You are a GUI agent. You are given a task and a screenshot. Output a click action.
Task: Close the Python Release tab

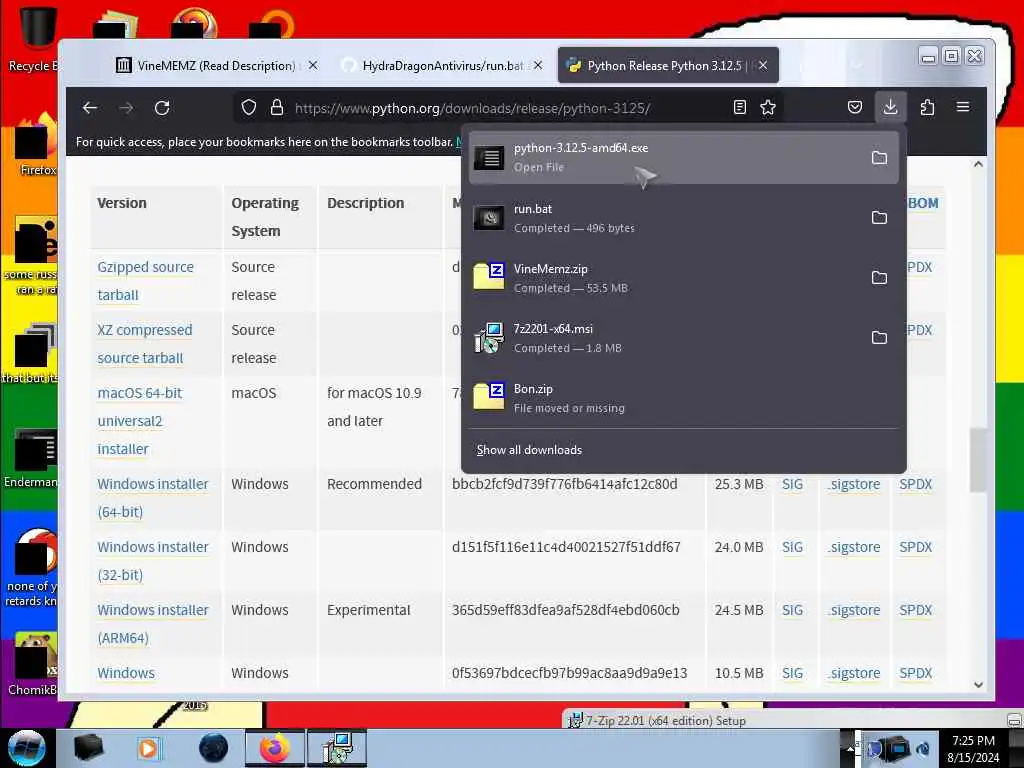coord(763,65)
